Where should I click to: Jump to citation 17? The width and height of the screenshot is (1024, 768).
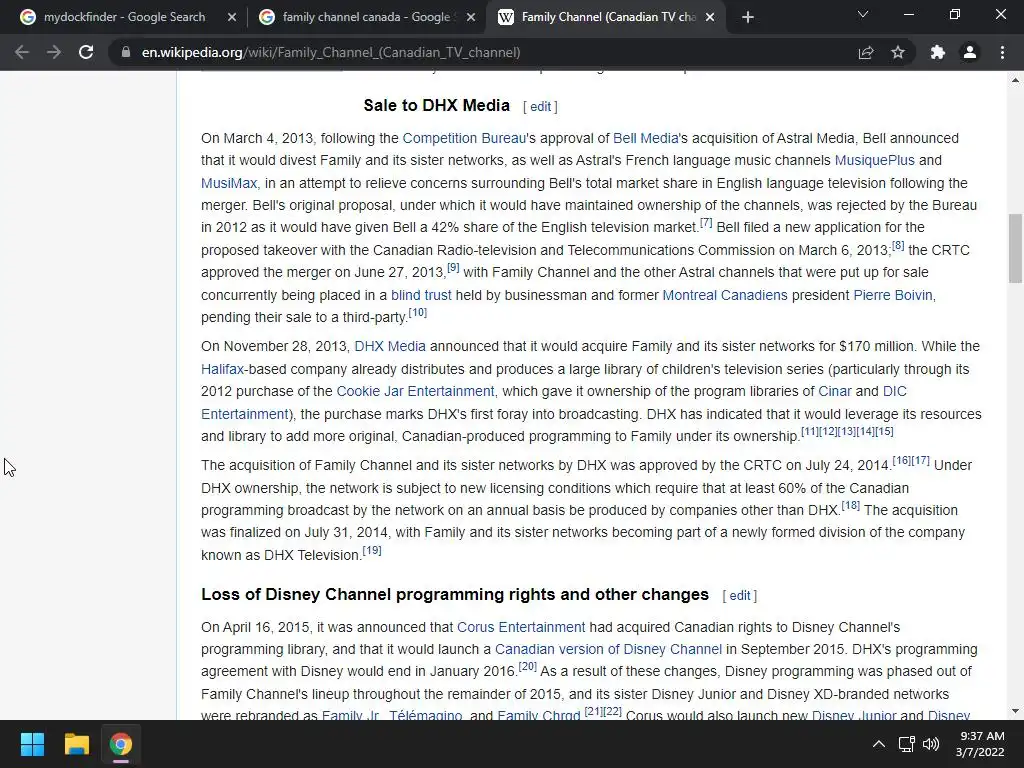920,460
